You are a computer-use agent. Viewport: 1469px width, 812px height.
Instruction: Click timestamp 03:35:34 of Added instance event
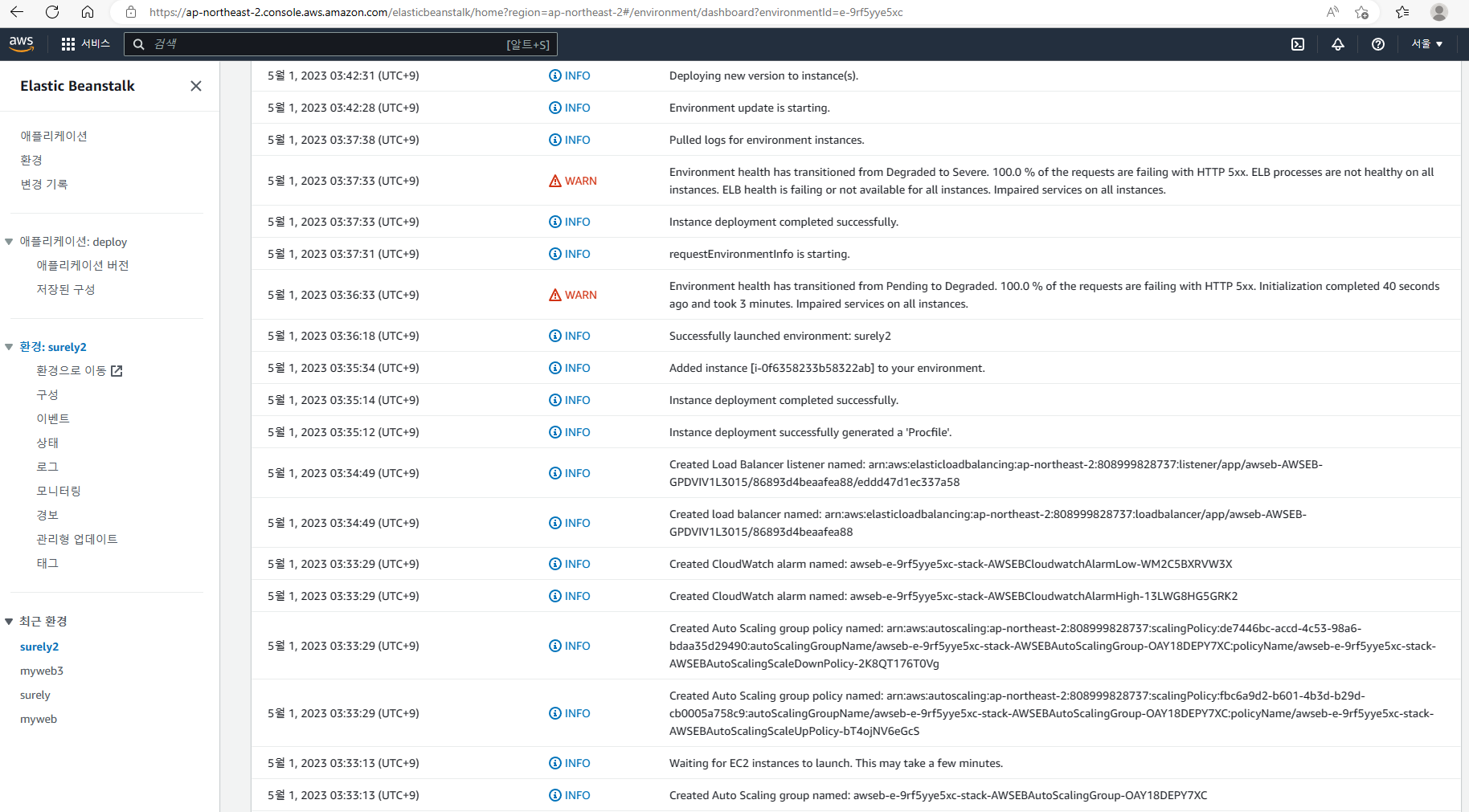(x=343, y=368)
